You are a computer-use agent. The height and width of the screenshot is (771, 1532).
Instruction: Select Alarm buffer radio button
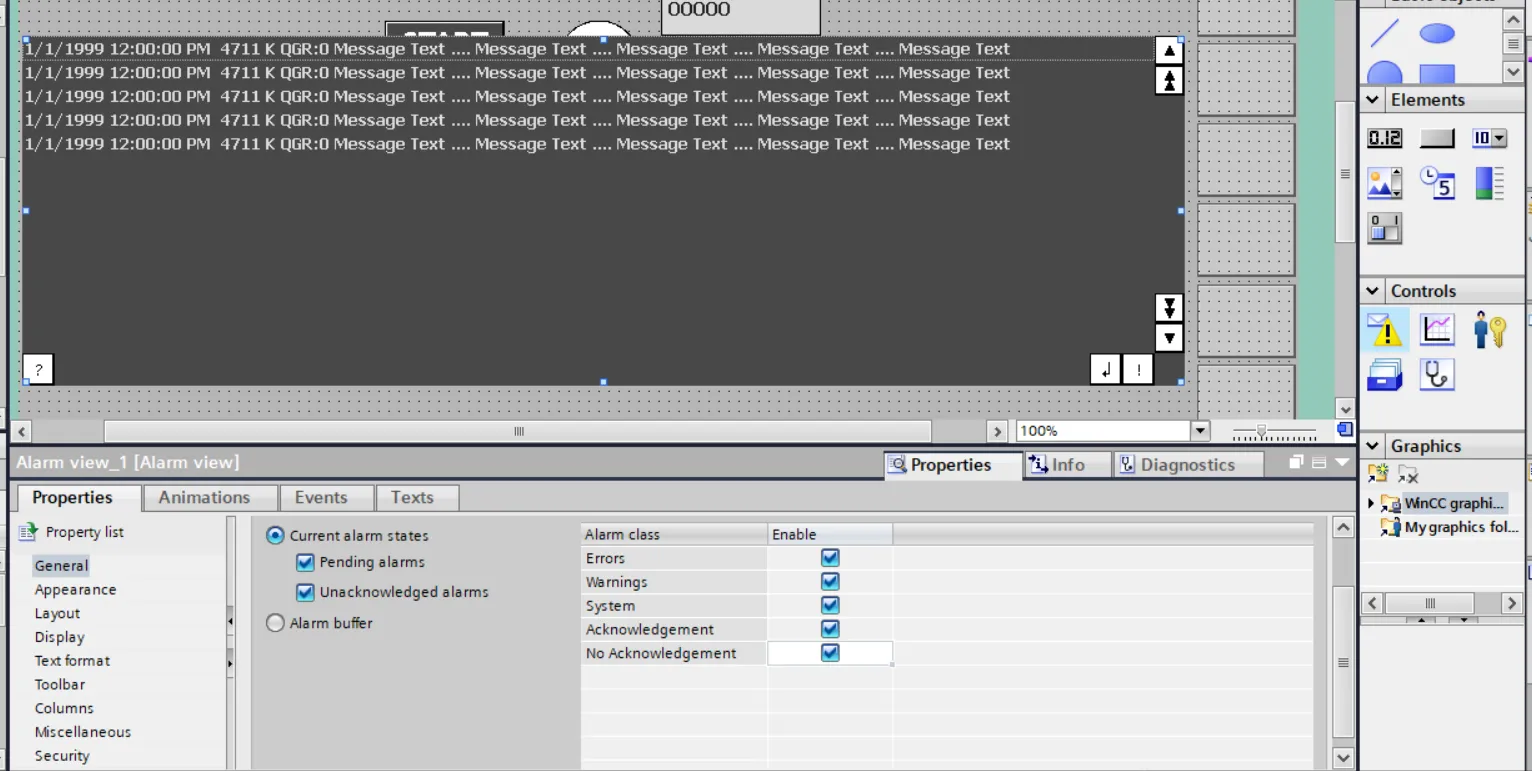(275, 623)
